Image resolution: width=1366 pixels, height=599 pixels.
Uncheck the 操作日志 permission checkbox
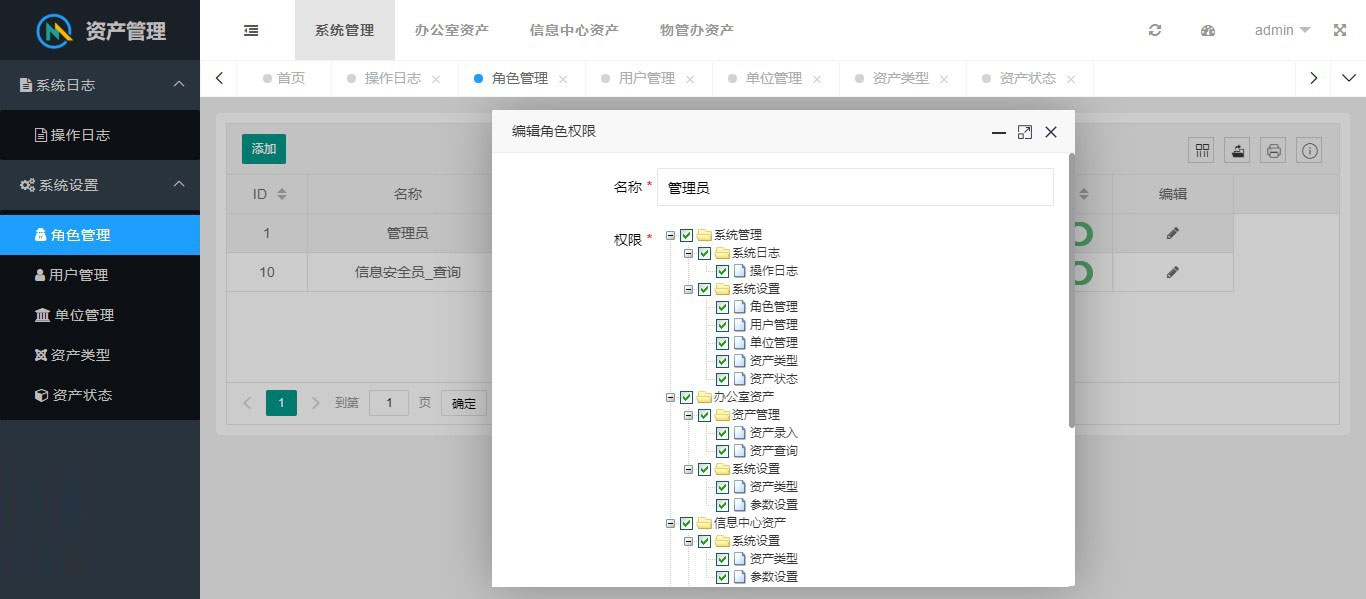pos(723,271)
